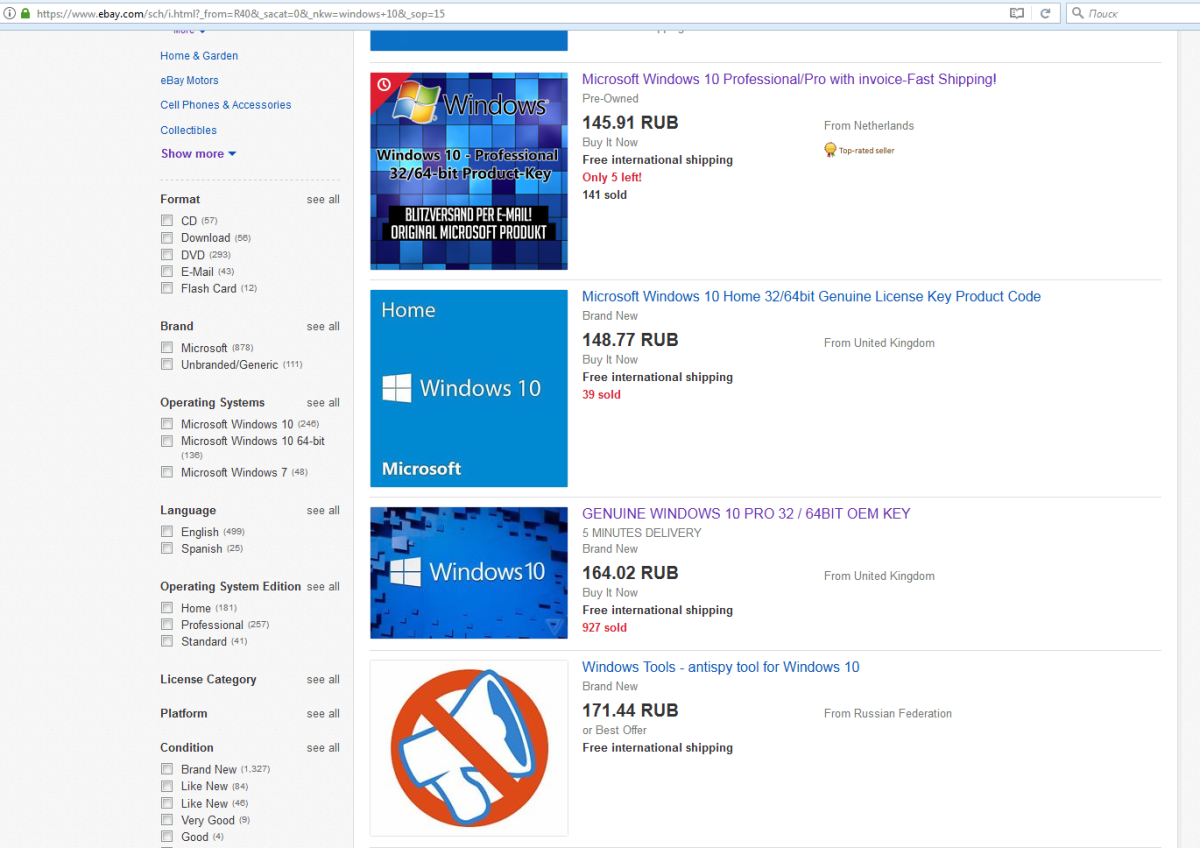Enable the Unbranded/Generic brand filter
1200x848 pixels.
click(x=167, y=364)
